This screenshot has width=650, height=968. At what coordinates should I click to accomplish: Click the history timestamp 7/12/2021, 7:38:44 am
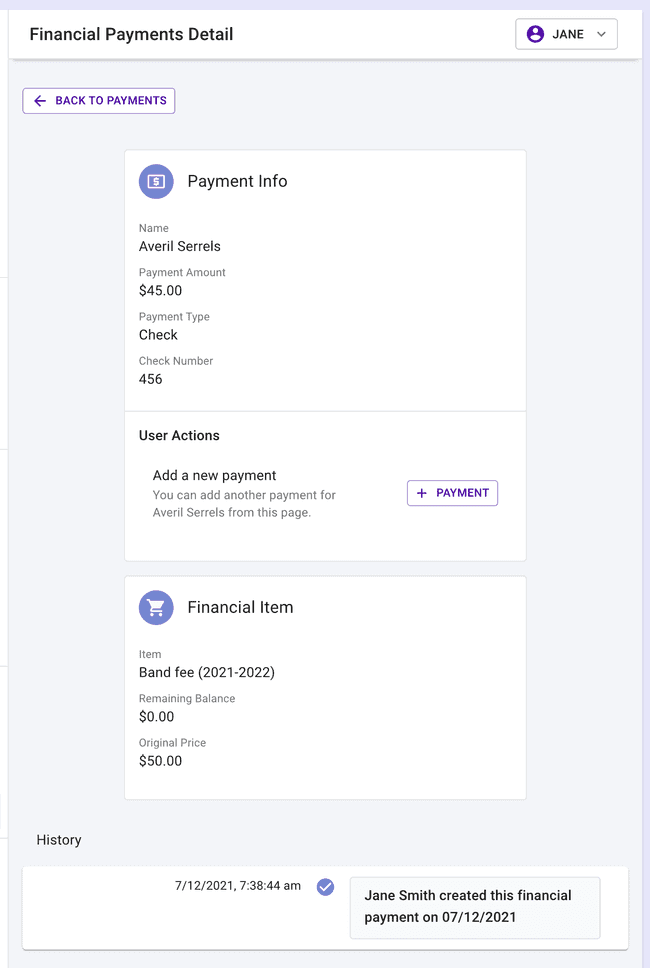[x=237, y=886]
